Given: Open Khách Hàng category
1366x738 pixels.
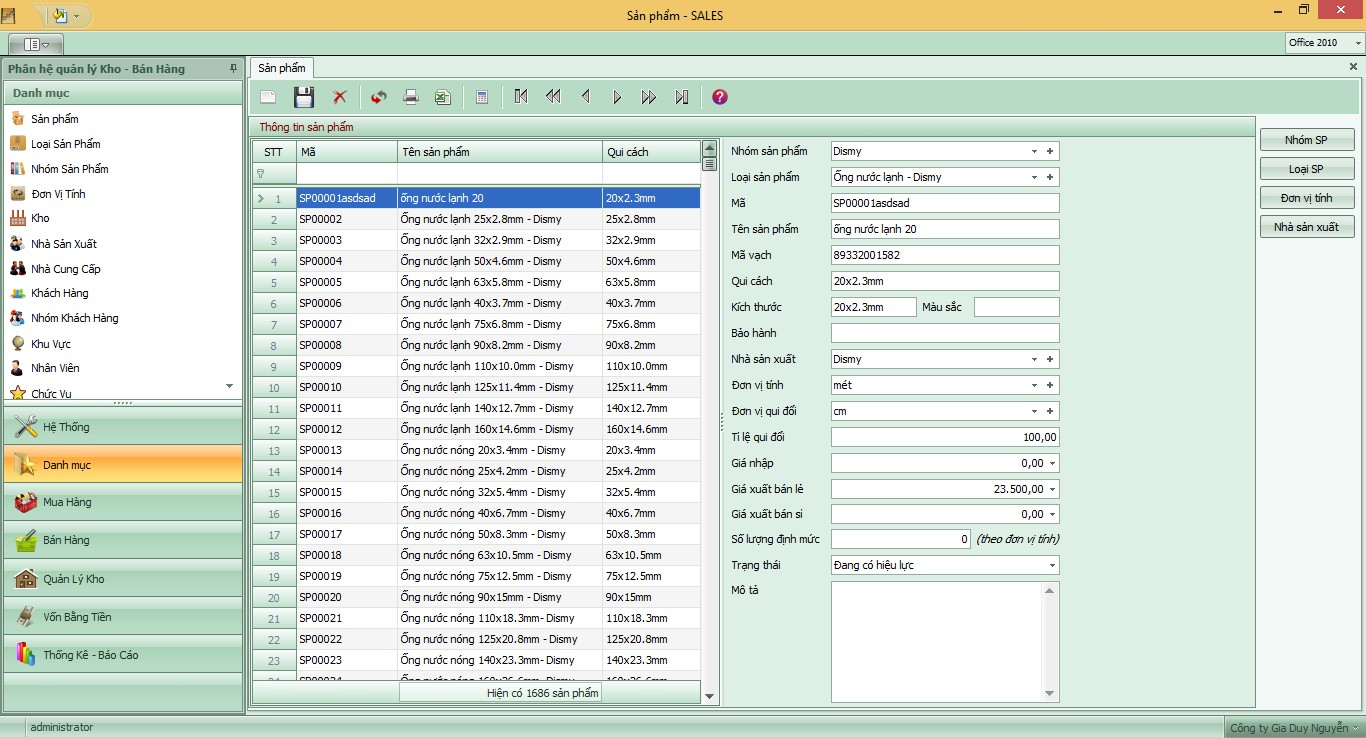Looking at the screenshot, I should pos(59,293).
